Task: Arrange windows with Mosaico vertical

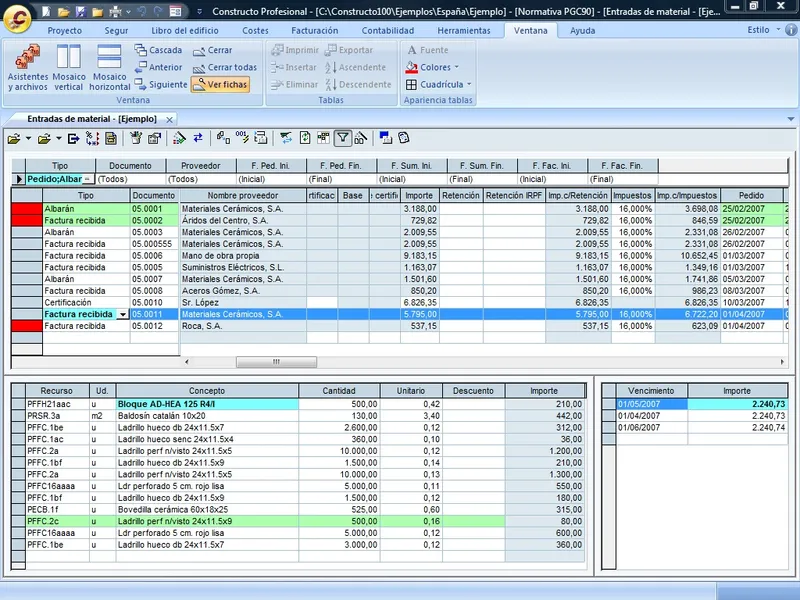Action: [69, 68]
